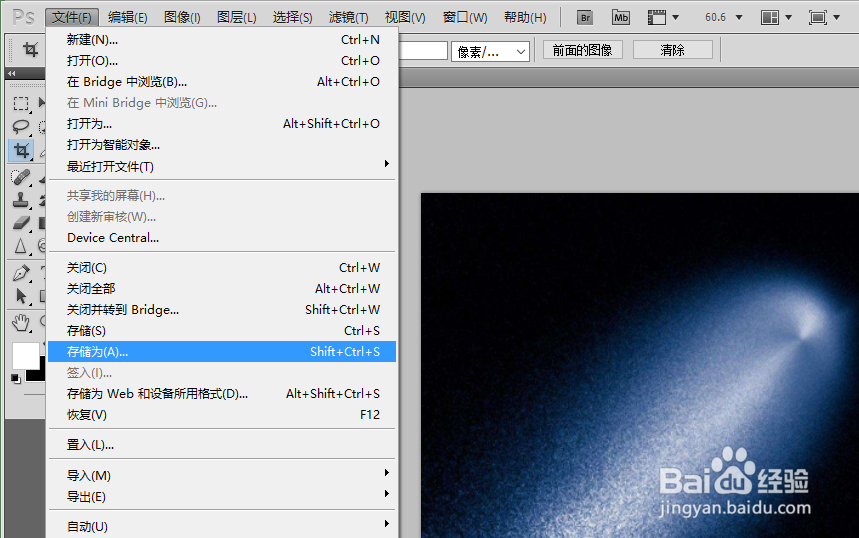Collapse the toolbox with double-arrow icon
This screenshot has width=859, height=538.
pos(12,73)
